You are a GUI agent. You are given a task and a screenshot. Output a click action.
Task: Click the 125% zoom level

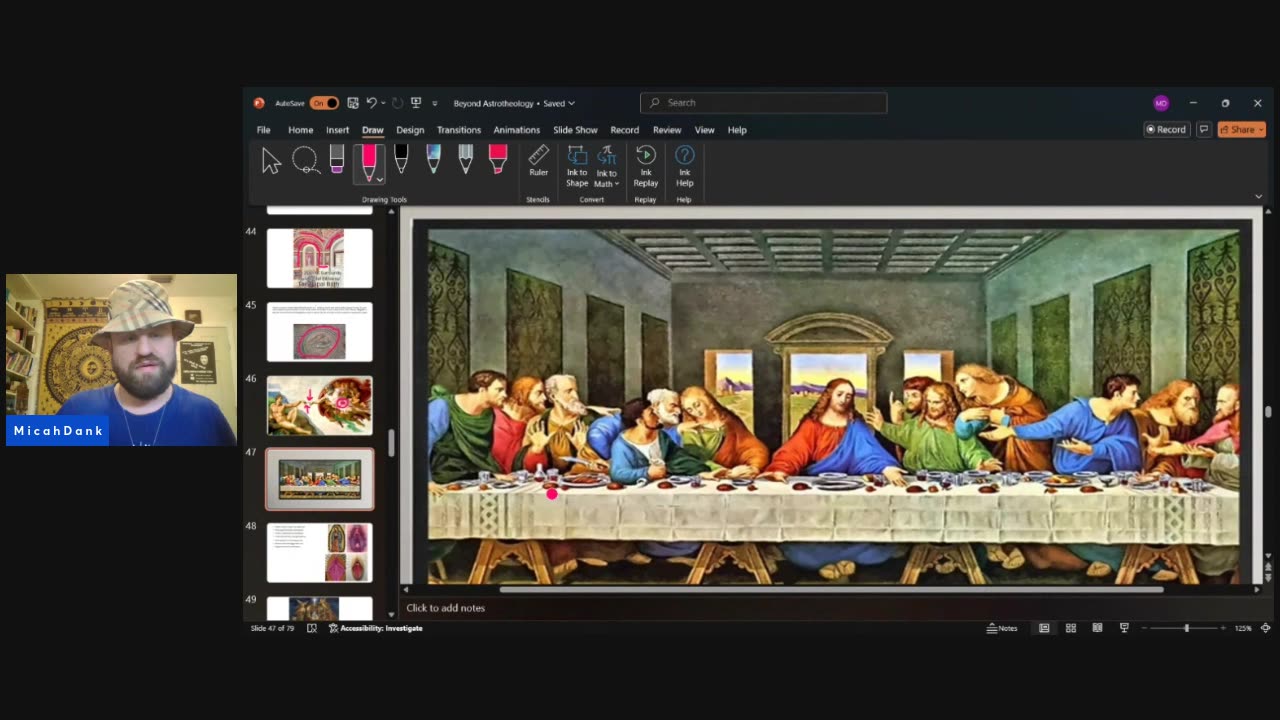coord(1243,628)
